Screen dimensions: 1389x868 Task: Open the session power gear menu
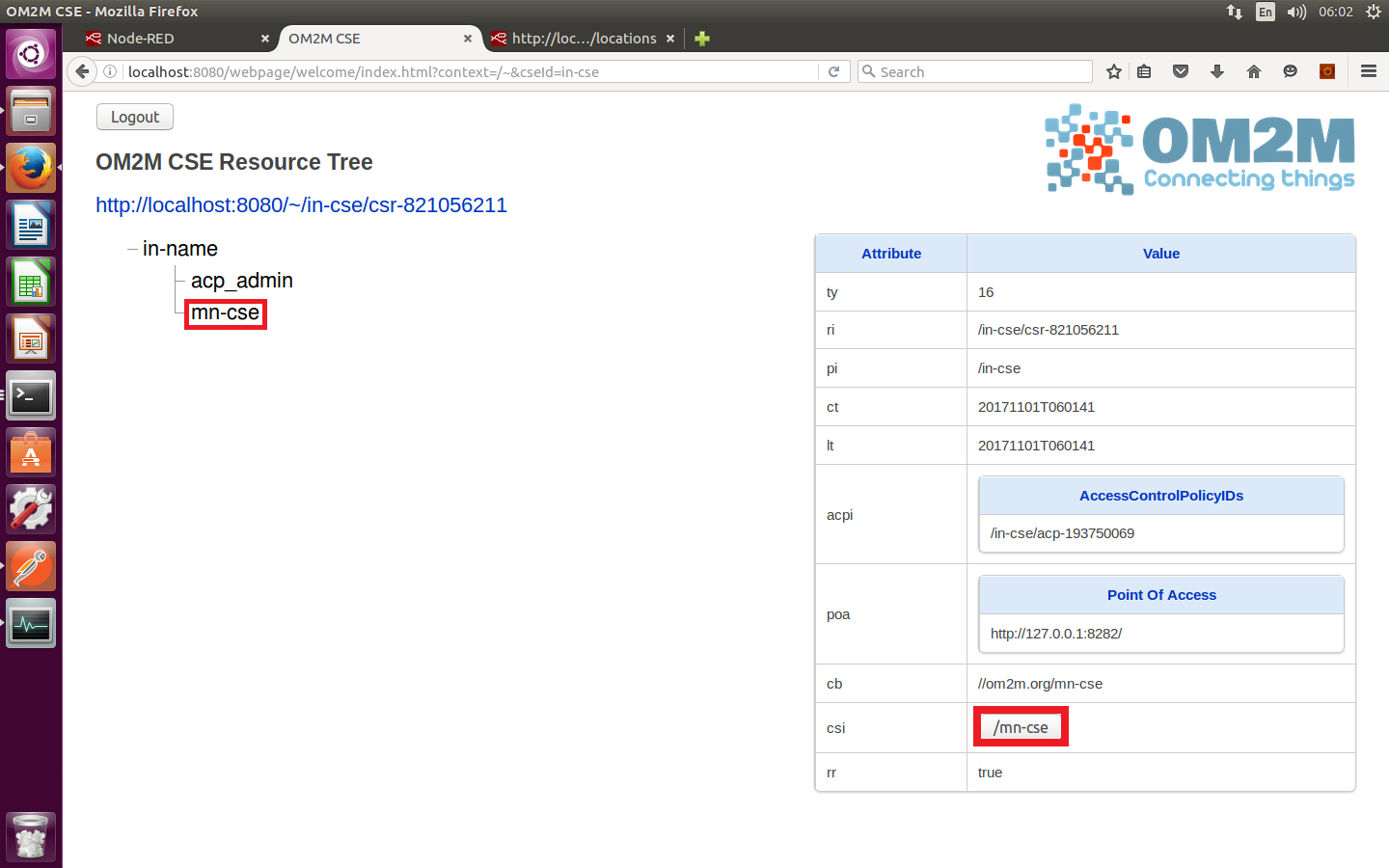click(x=1374, y=12)
